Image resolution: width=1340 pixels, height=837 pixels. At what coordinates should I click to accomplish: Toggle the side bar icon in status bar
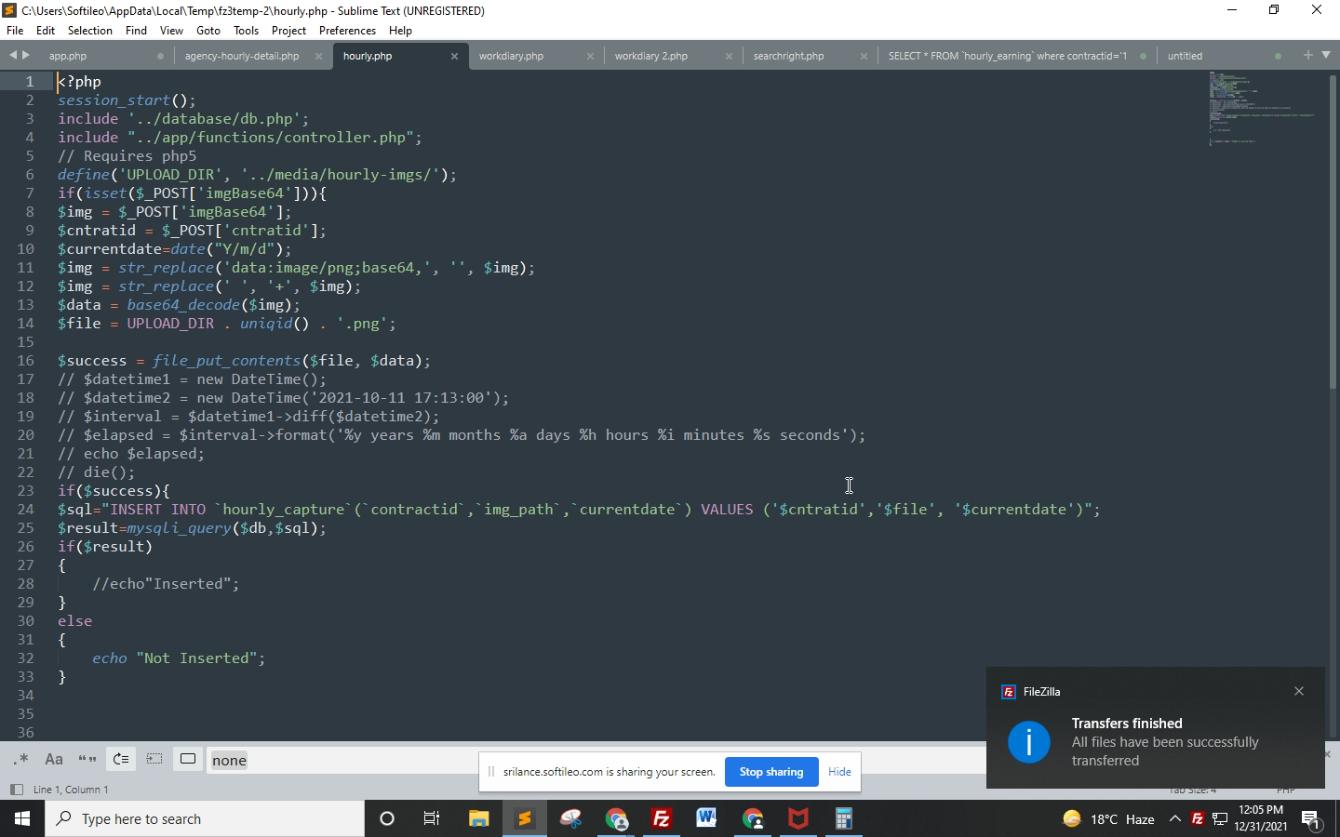tap(16, 789)
